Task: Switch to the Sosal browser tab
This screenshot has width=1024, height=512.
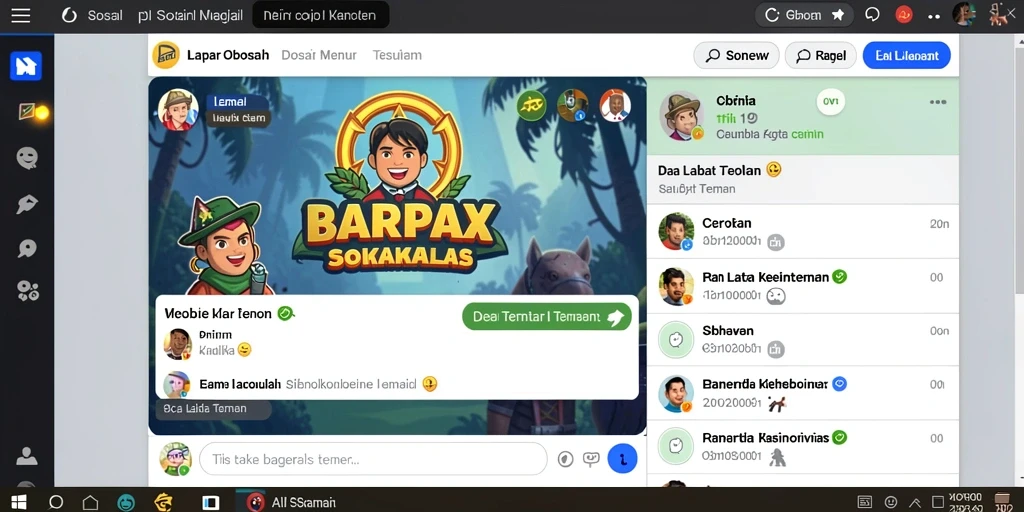Action: [92, 15]
